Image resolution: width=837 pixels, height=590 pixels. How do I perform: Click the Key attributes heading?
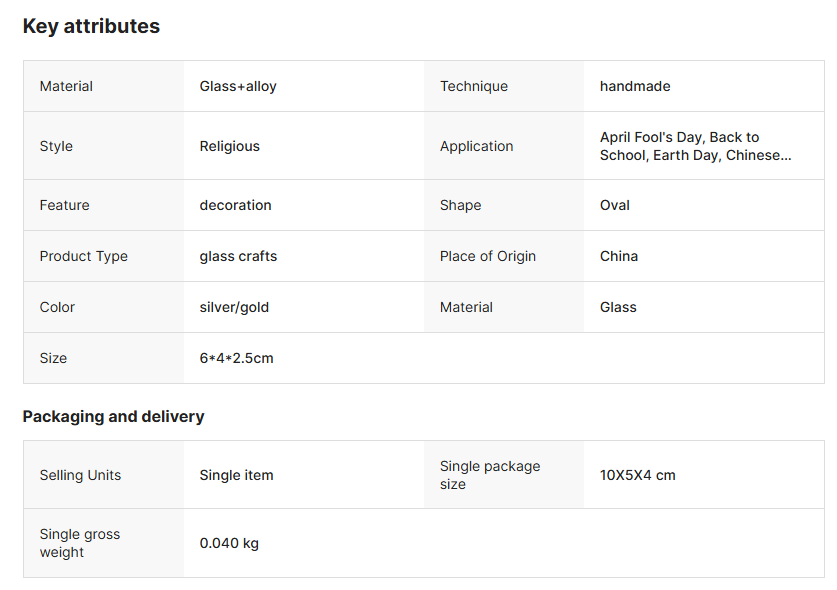(x=91, y=27)
